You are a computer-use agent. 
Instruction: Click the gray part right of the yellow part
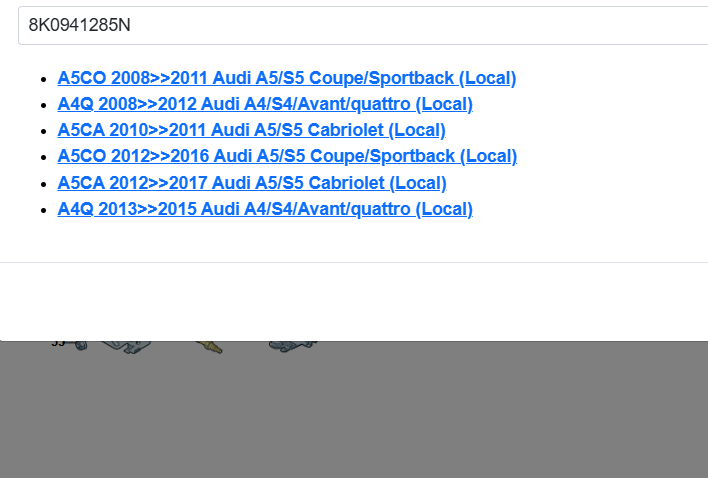point(293,346)
